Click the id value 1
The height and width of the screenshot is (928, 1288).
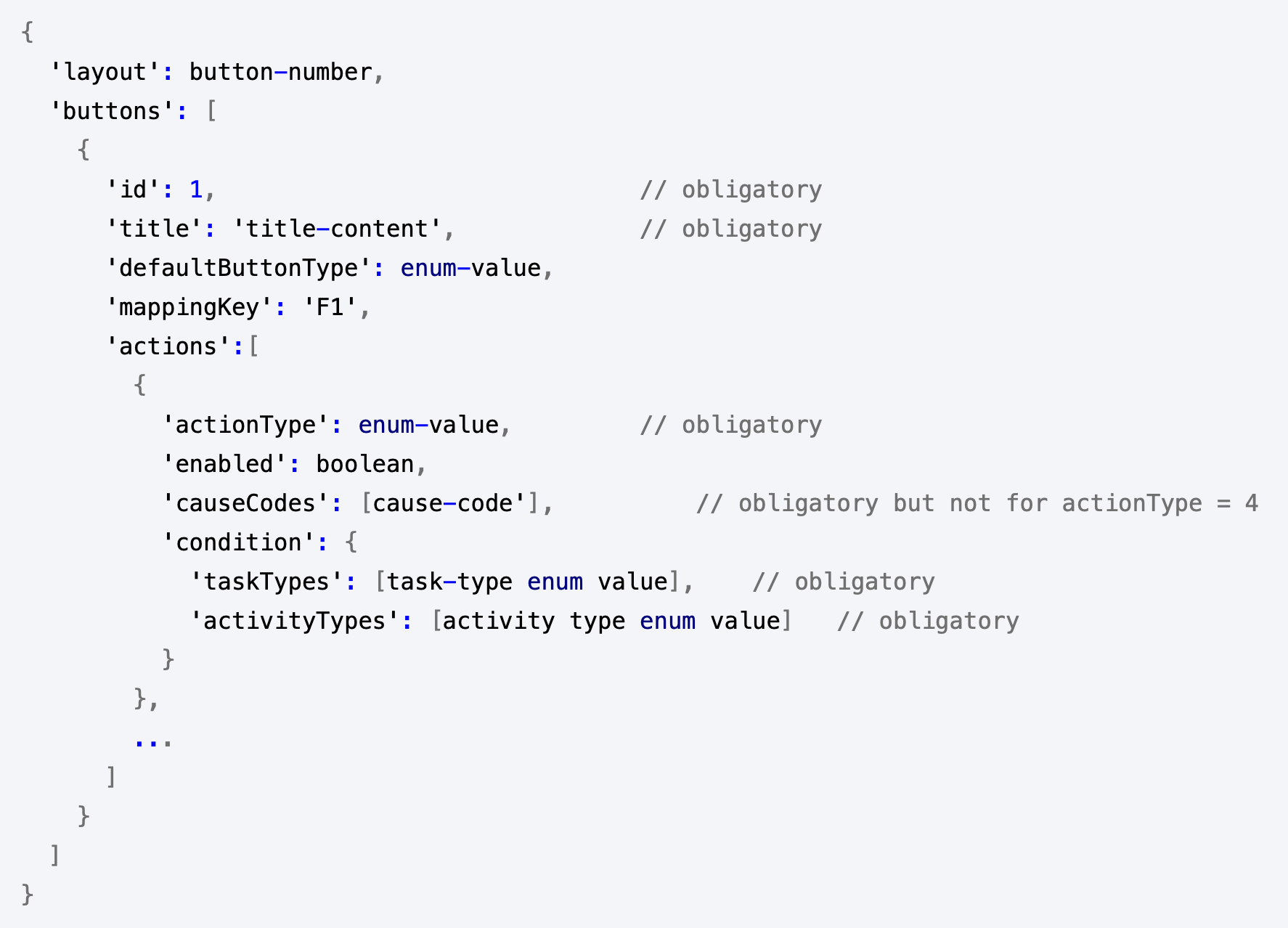tap(196, 190)
